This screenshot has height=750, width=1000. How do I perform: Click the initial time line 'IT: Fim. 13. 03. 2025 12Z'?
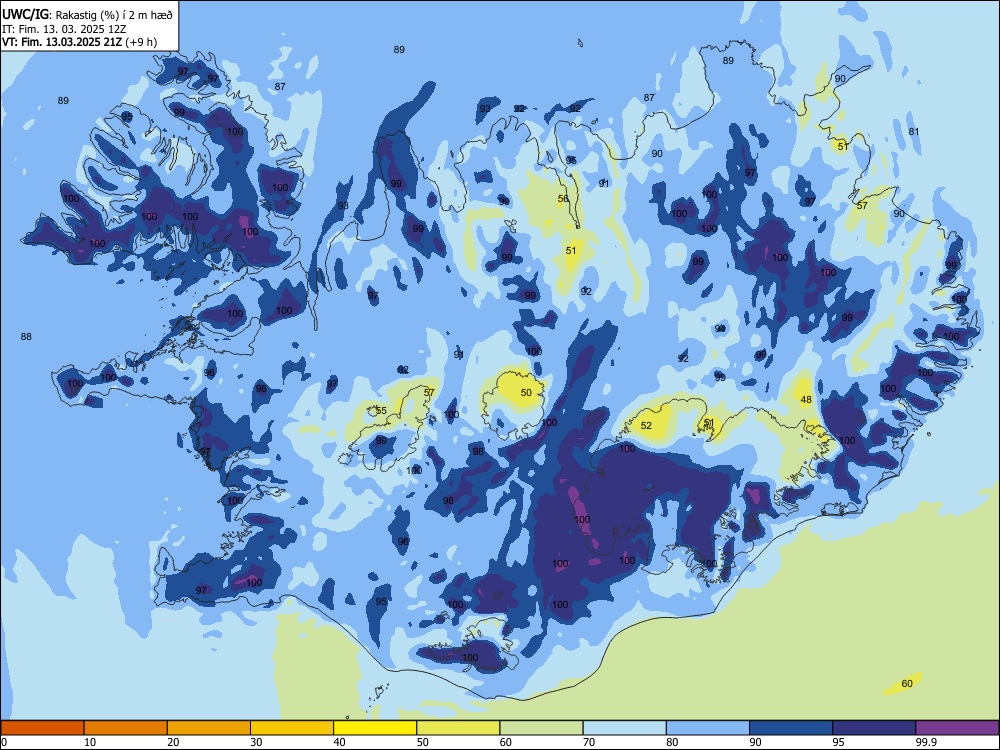tap(64, 29)
